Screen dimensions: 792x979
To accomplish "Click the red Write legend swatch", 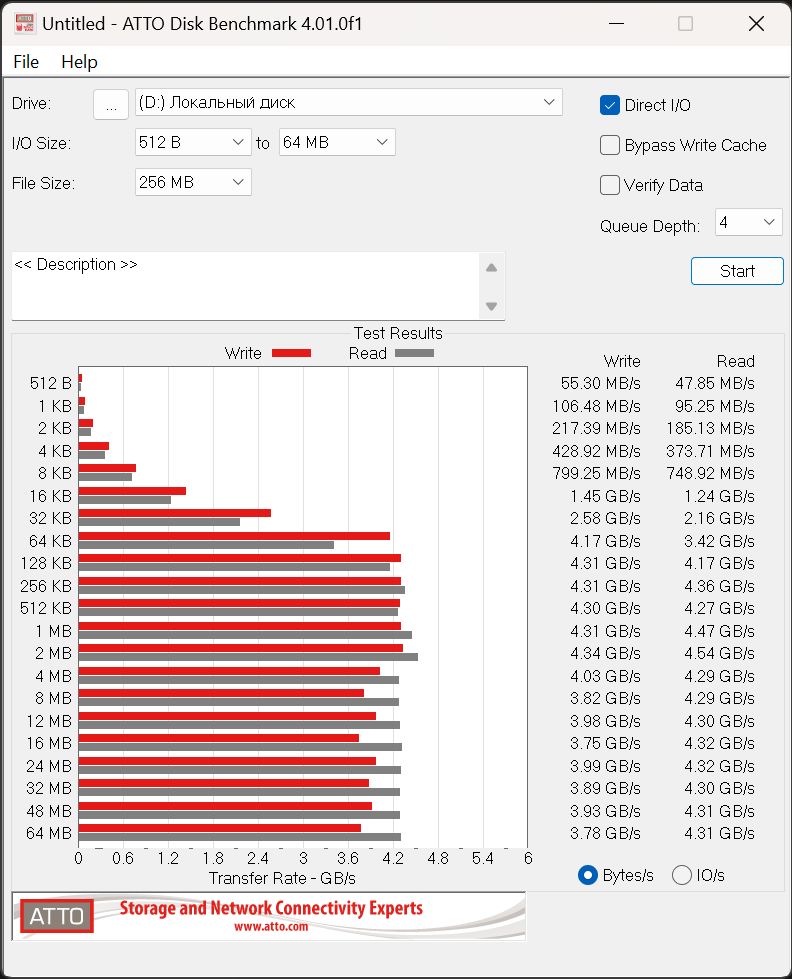I will [x=291, y=353].
